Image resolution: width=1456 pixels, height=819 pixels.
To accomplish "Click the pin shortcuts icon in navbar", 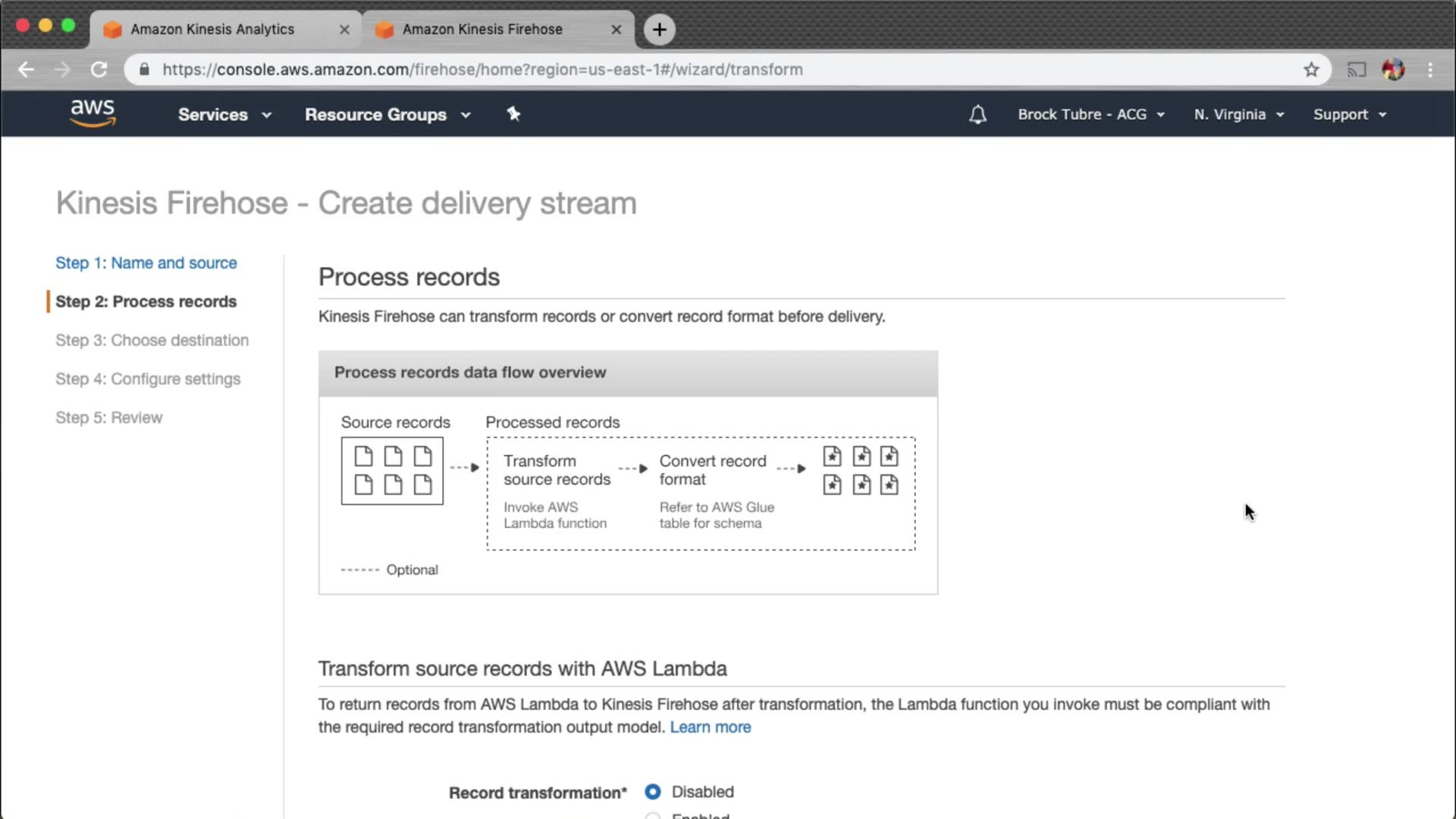I will point(513,114).
